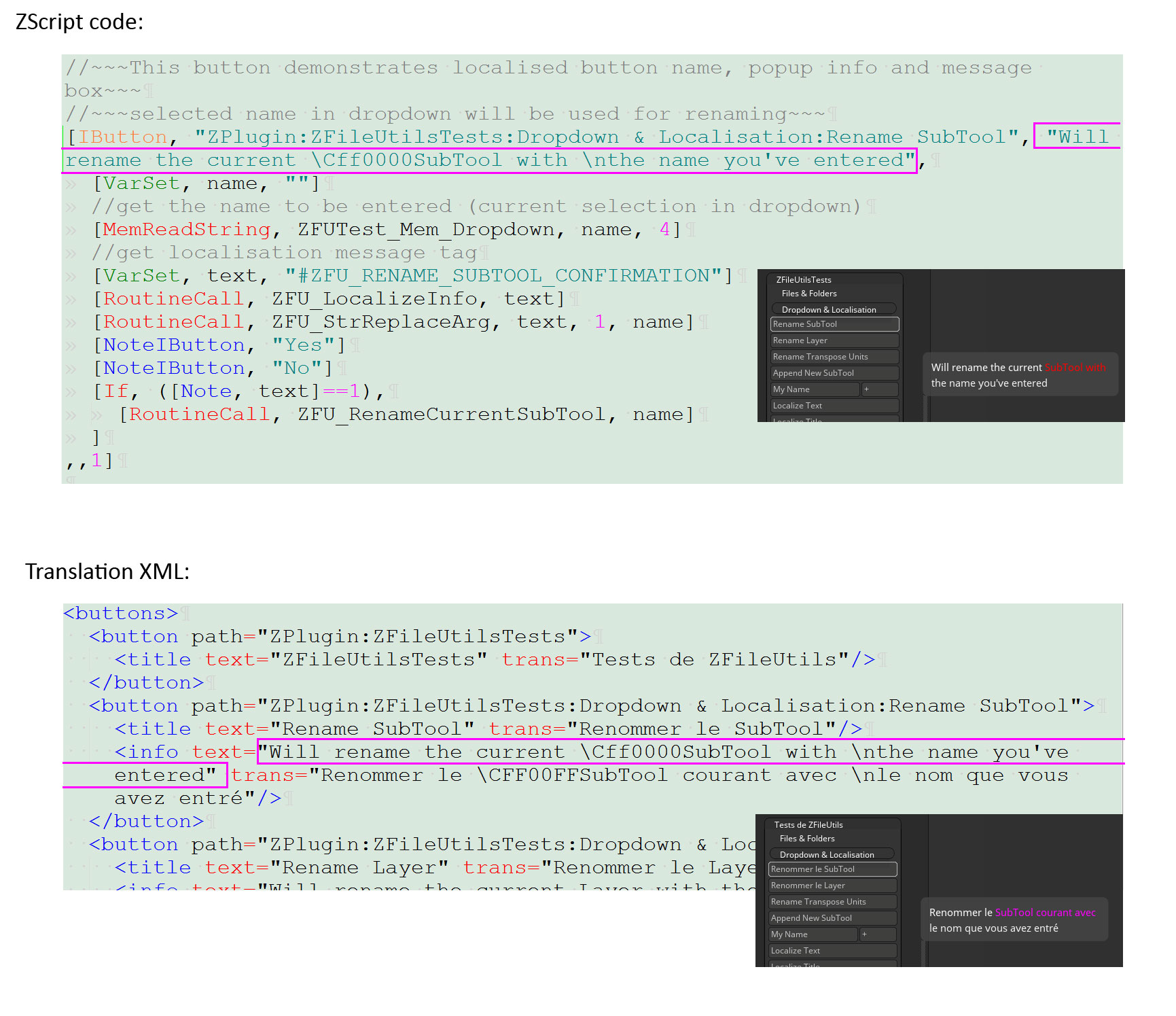Click Rename Transpose Units in ZFileUtilsTests panel

tap(834, 357)
